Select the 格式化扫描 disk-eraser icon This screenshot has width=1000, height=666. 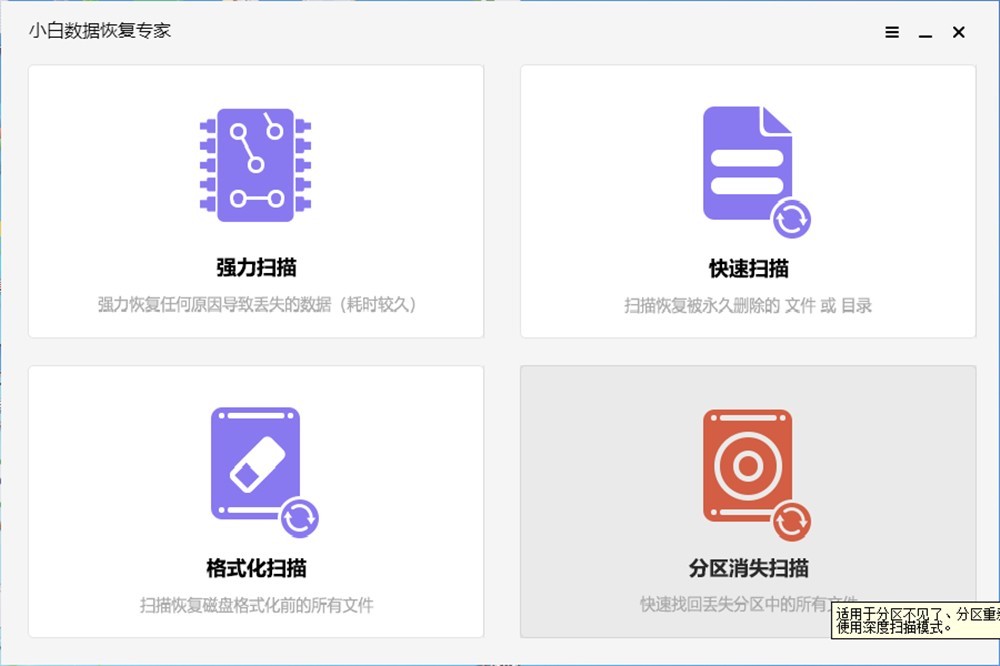point(250,460)
